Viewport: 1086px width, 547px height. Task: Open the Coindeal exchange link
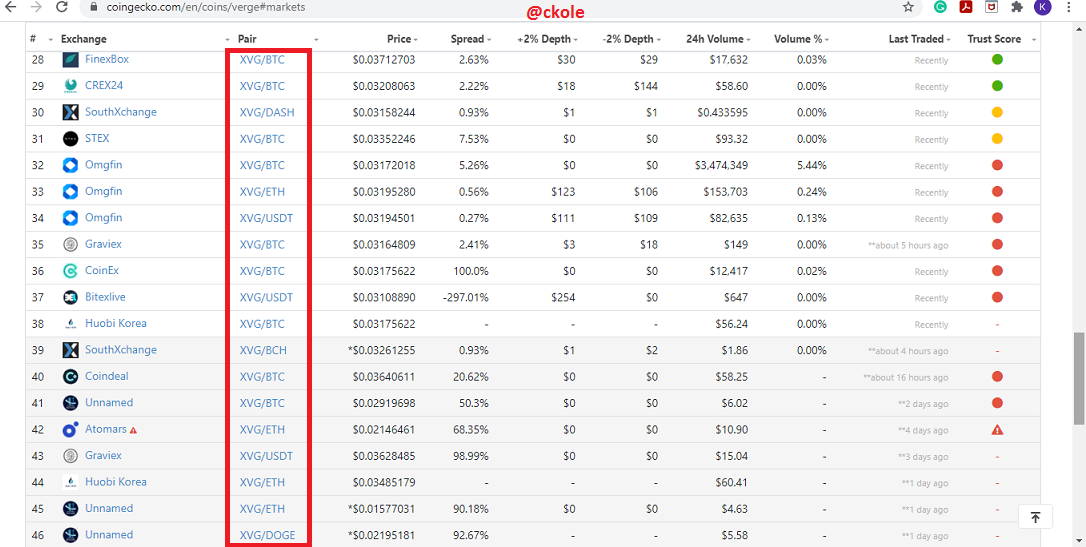(107, 377)
